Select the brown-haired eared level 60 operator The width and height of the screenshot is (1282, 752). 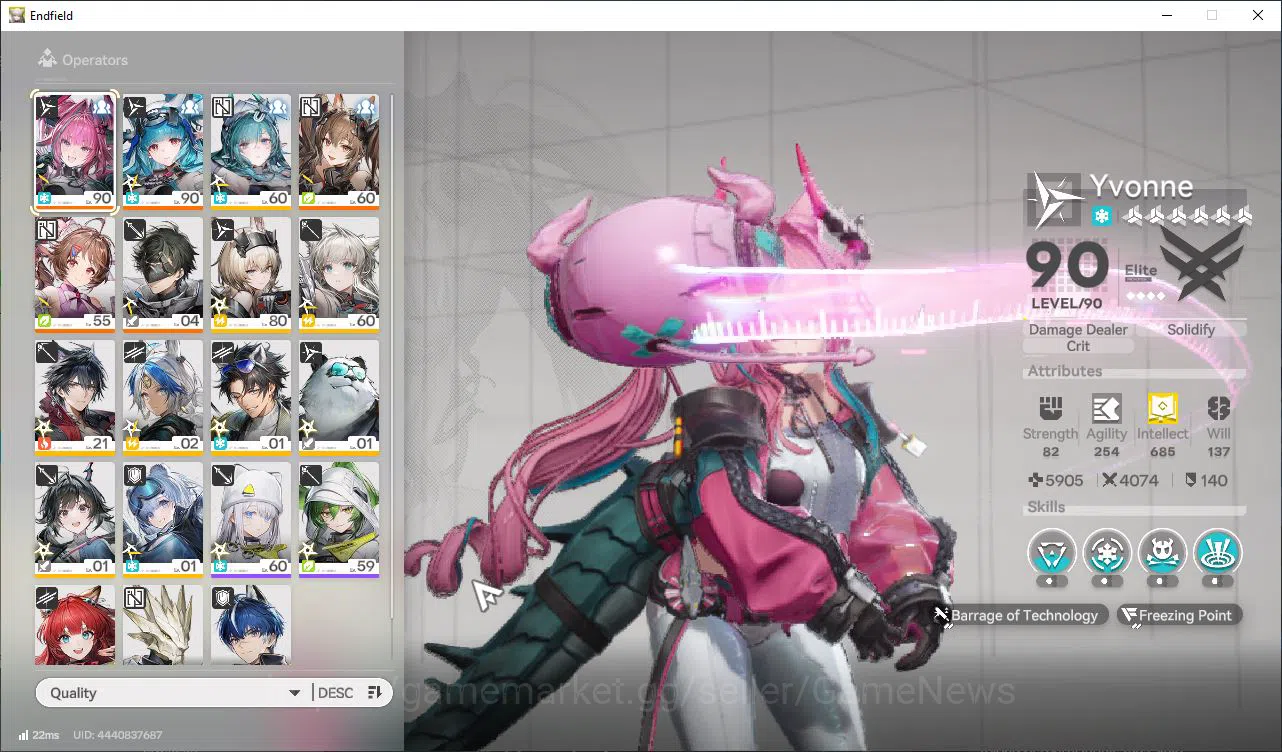pos(339,152)
